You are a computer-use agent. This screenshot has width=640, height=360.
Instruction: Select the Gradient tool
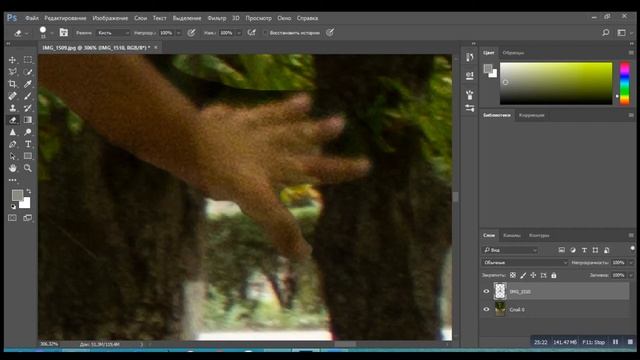click(x=28, y=120)
